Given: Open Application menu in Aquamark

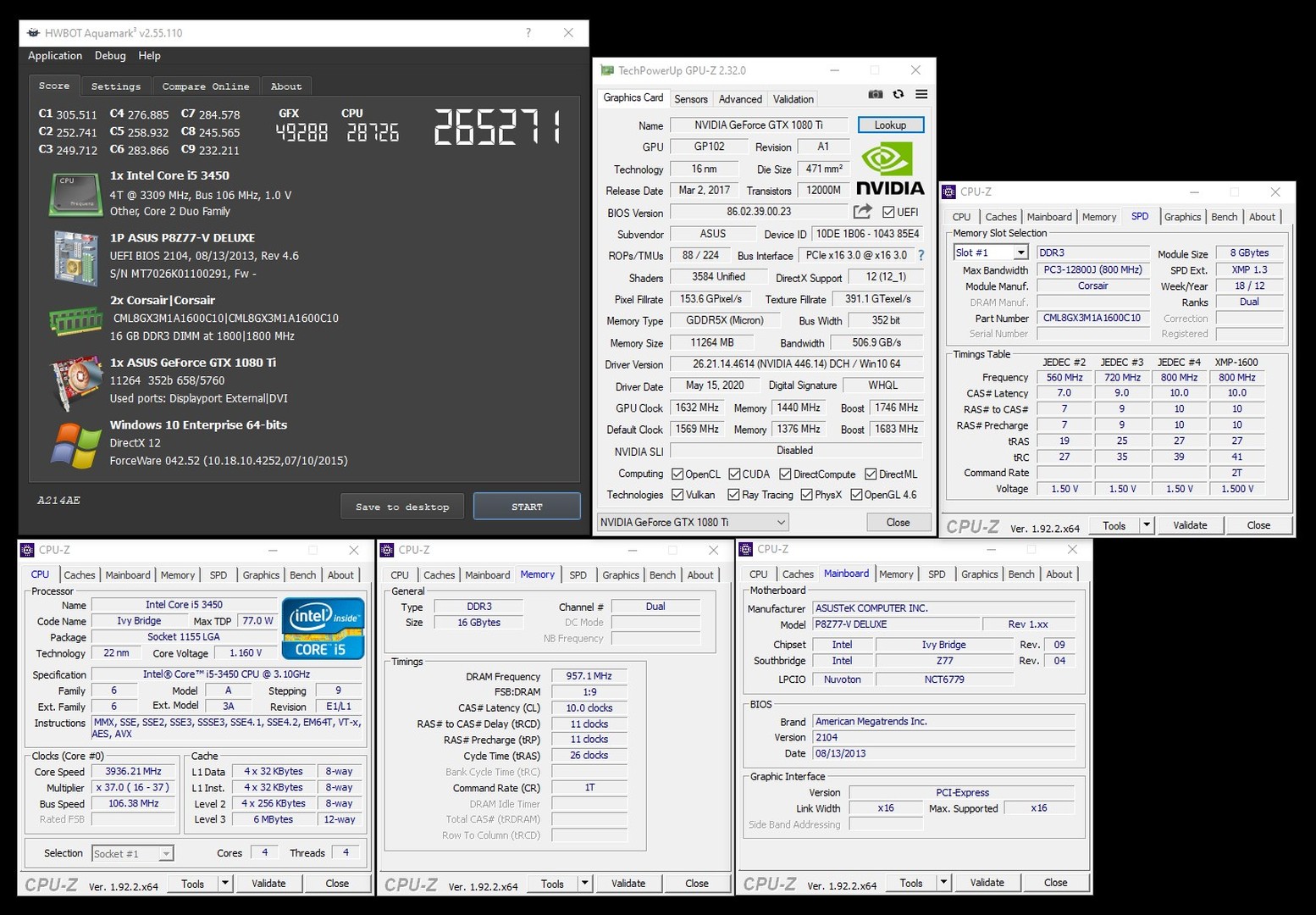Looking at the screenshot, I should click(55, 55).
